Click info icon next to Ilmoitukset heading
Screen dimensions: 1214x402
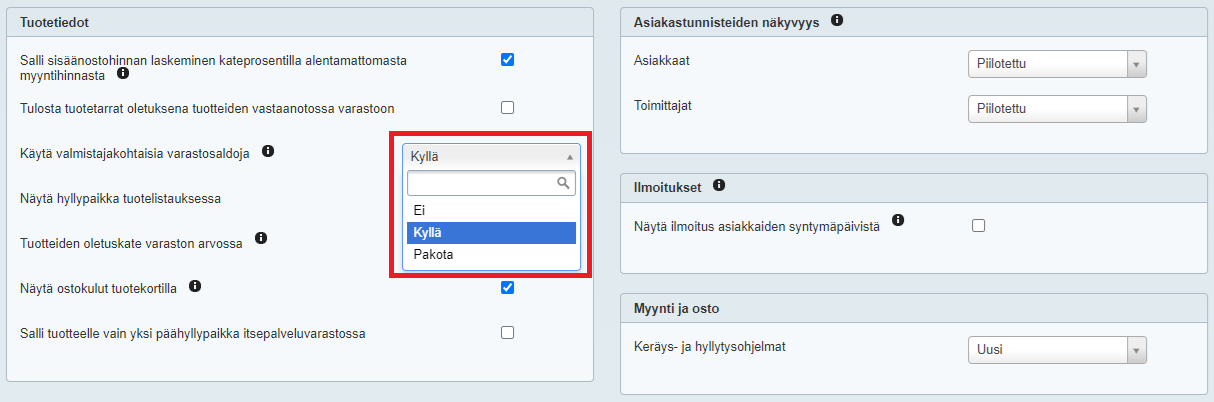tap(719, 185)
